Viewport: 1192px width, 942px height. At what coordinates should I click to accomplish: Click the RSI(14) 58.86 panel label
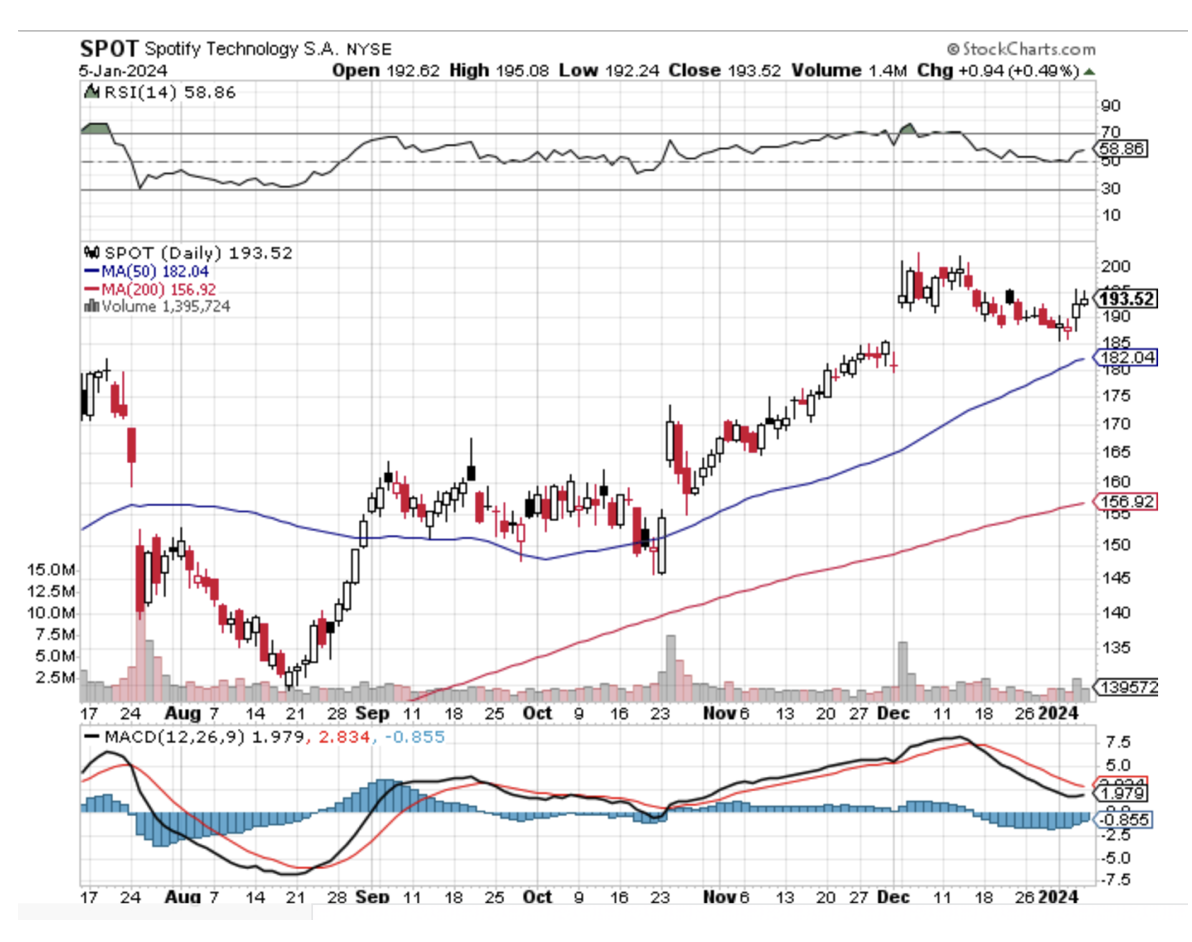170,92
